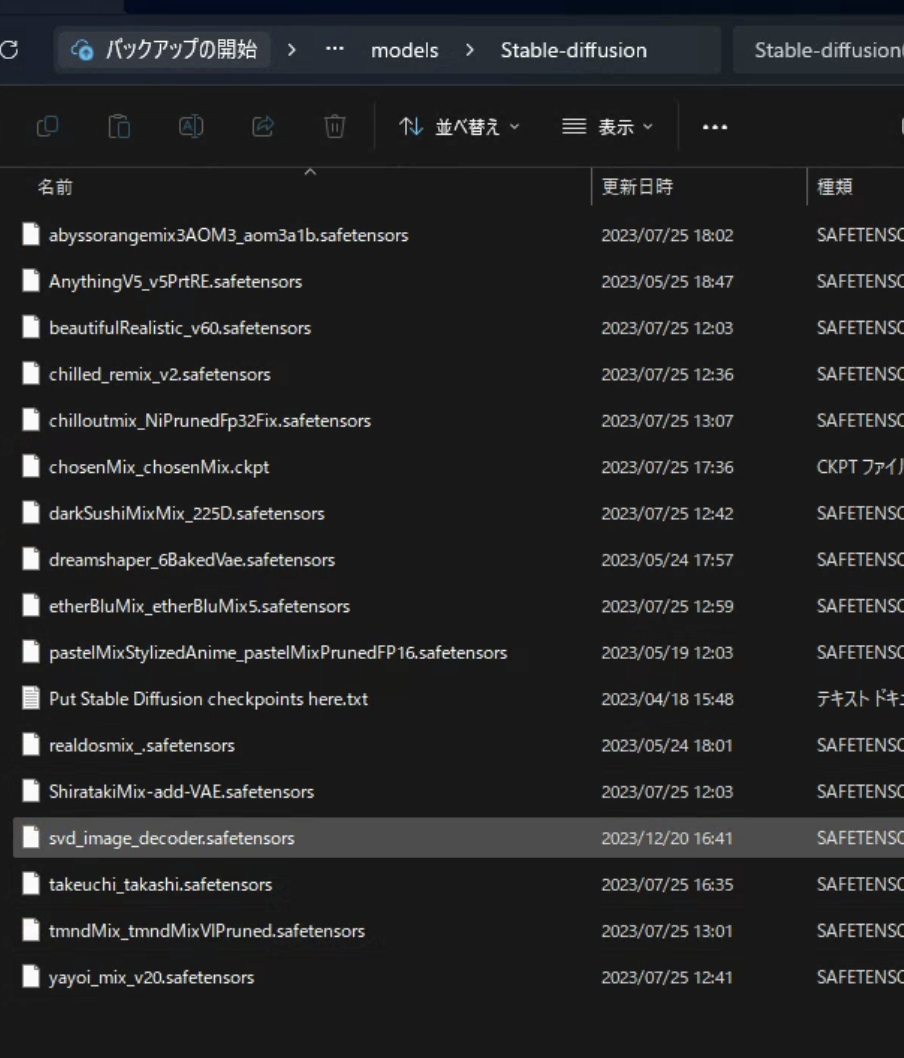Click file icon of AnythingV5_v5PrtRE.safetensors
This screenshot has width=904, height=1058.
31,281
